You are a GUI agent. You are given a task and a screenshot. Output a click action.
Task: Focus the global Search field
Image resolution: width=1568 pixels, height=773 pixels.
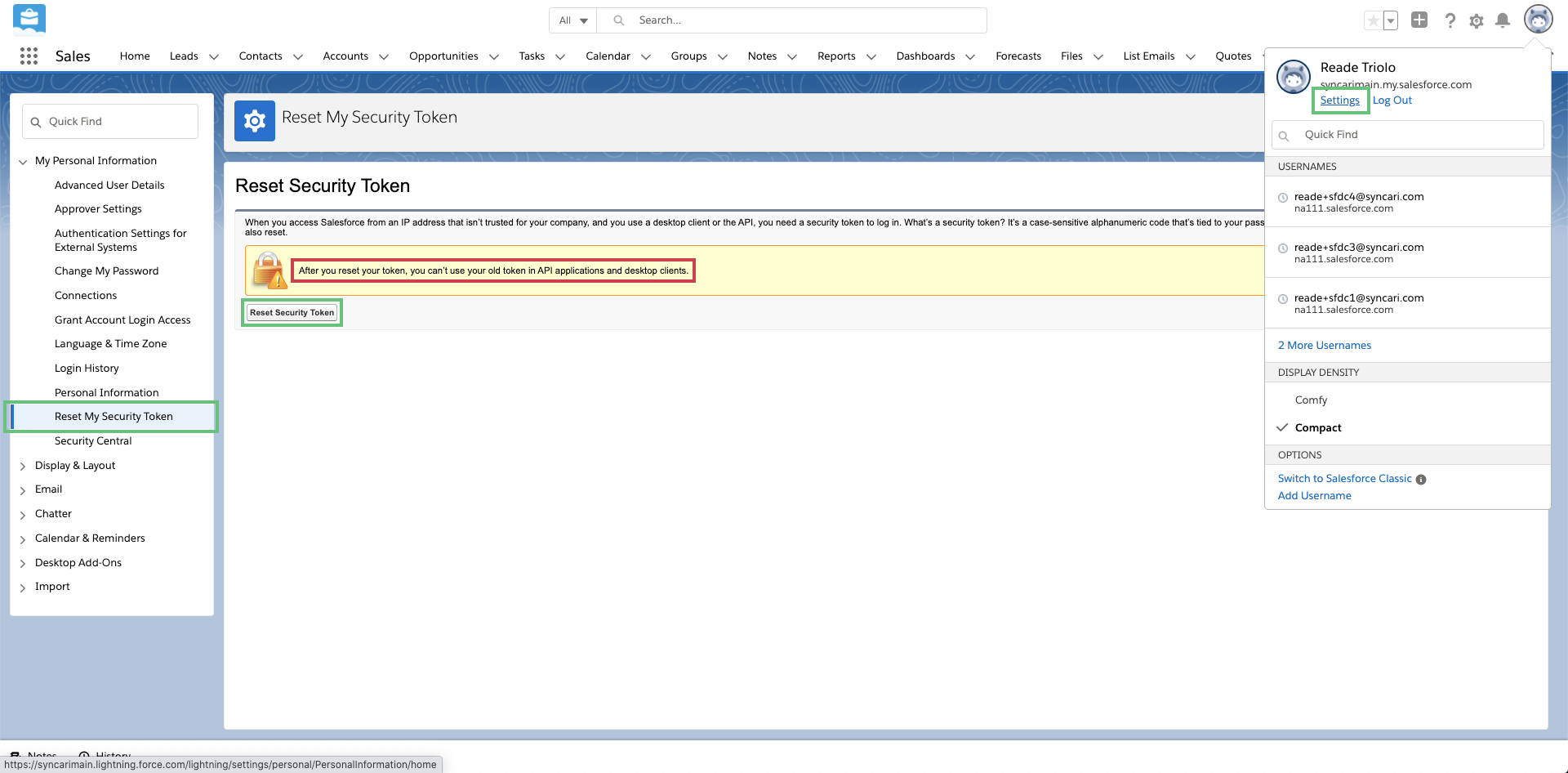click(x=792, y=20)
